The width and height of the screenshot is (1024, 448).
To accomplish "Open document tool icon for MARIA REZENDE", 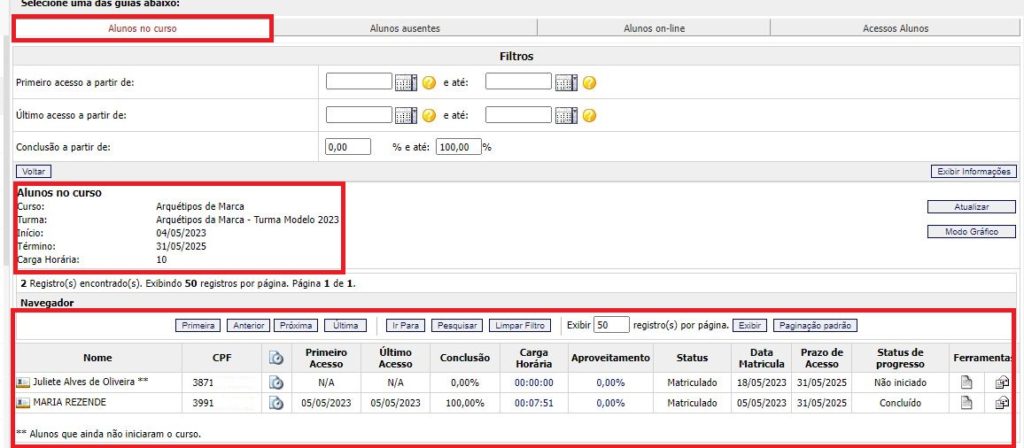I will pos(966,403).
